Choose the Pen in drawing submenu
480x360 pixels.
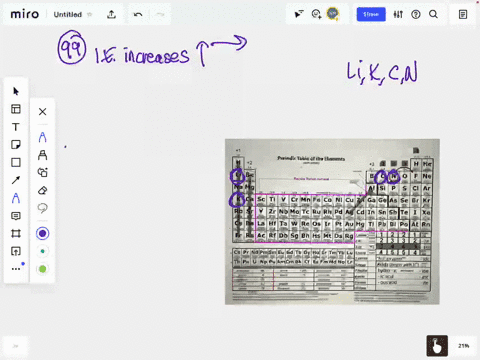click(x=42, y=137)
